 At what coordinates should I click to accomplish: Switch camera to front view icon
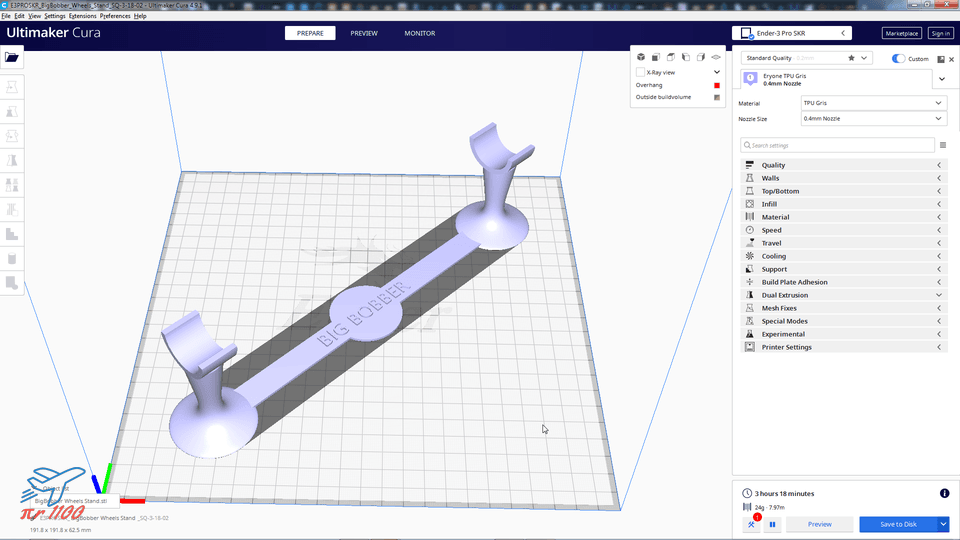(x=656, y=57)
